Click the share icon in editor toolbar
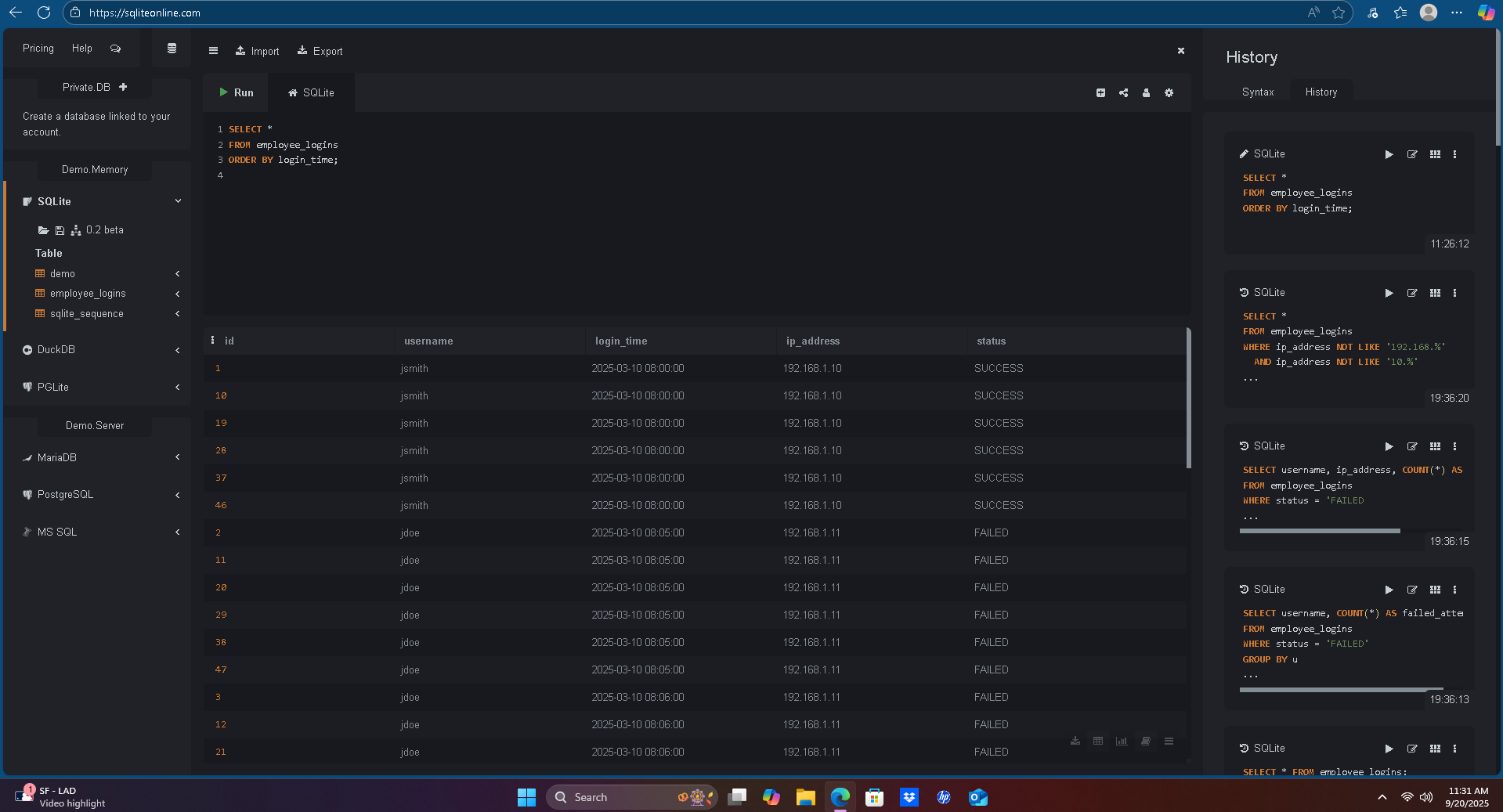The width and height of the screenshot is (1503, 812). (1123, 93)
